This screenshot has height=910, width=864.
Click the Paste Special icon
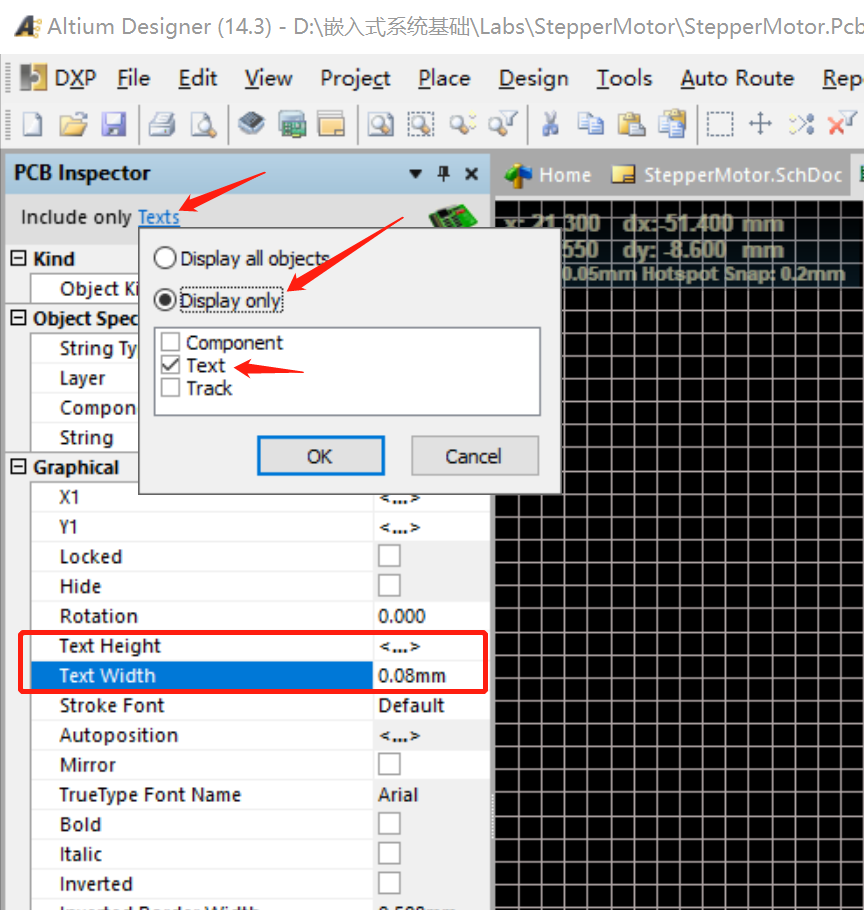672,124
